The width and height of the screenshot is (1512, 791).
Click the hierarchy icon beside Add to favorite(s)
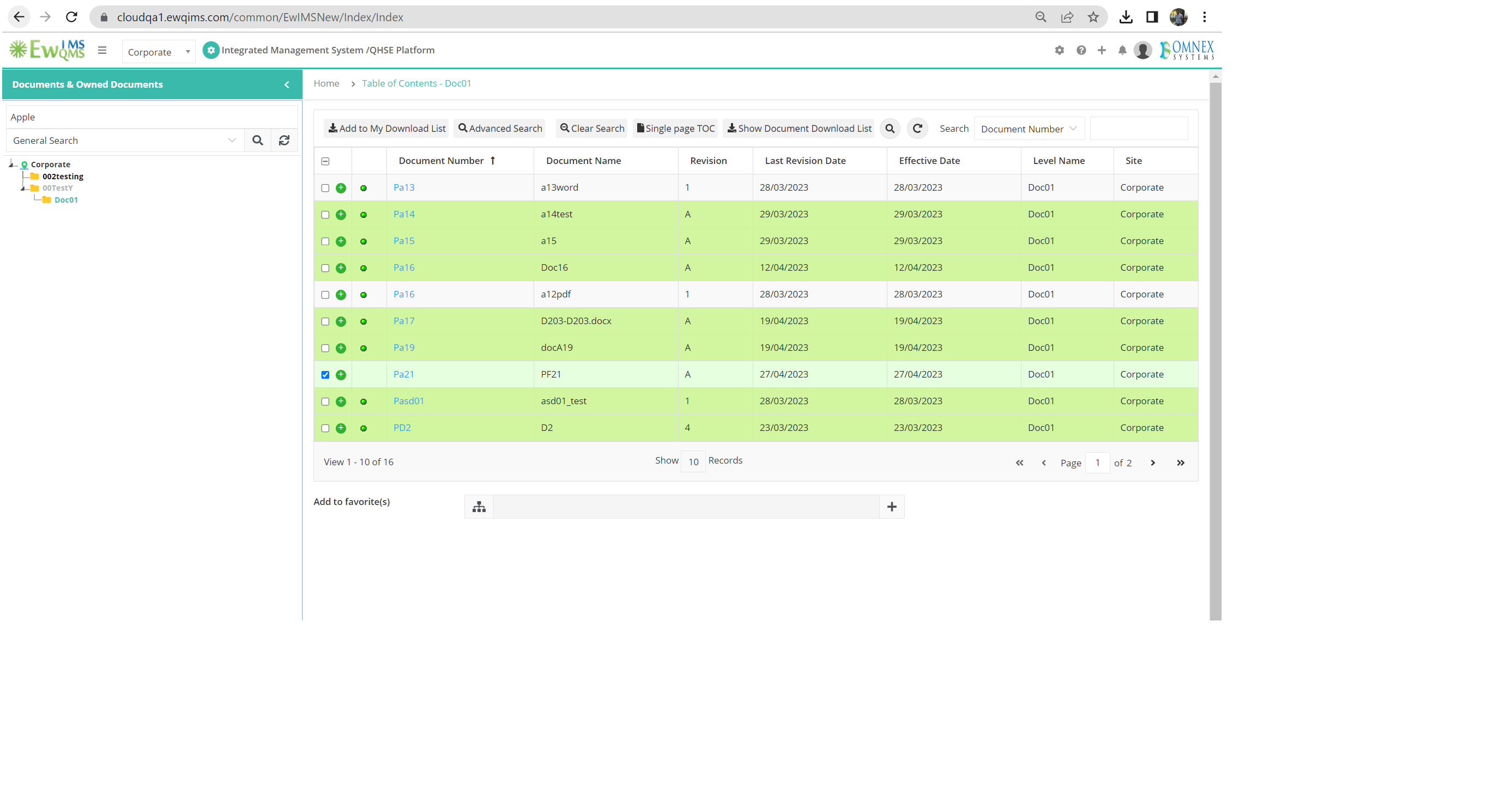pyautogui.click(x=479, y=507)
